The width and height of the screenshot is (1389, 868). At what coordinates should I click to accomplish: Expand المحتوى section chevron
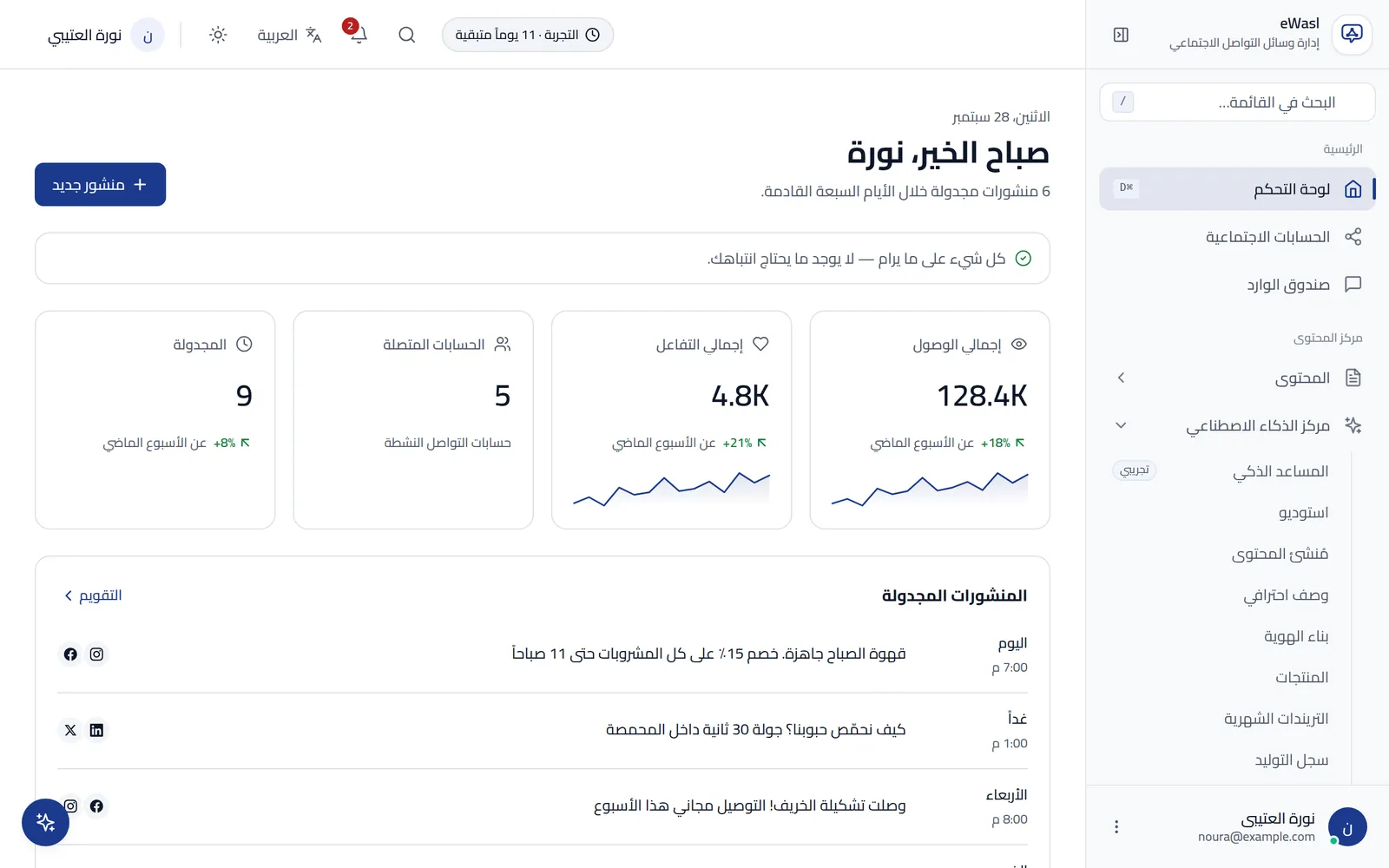pos(1121,378)
